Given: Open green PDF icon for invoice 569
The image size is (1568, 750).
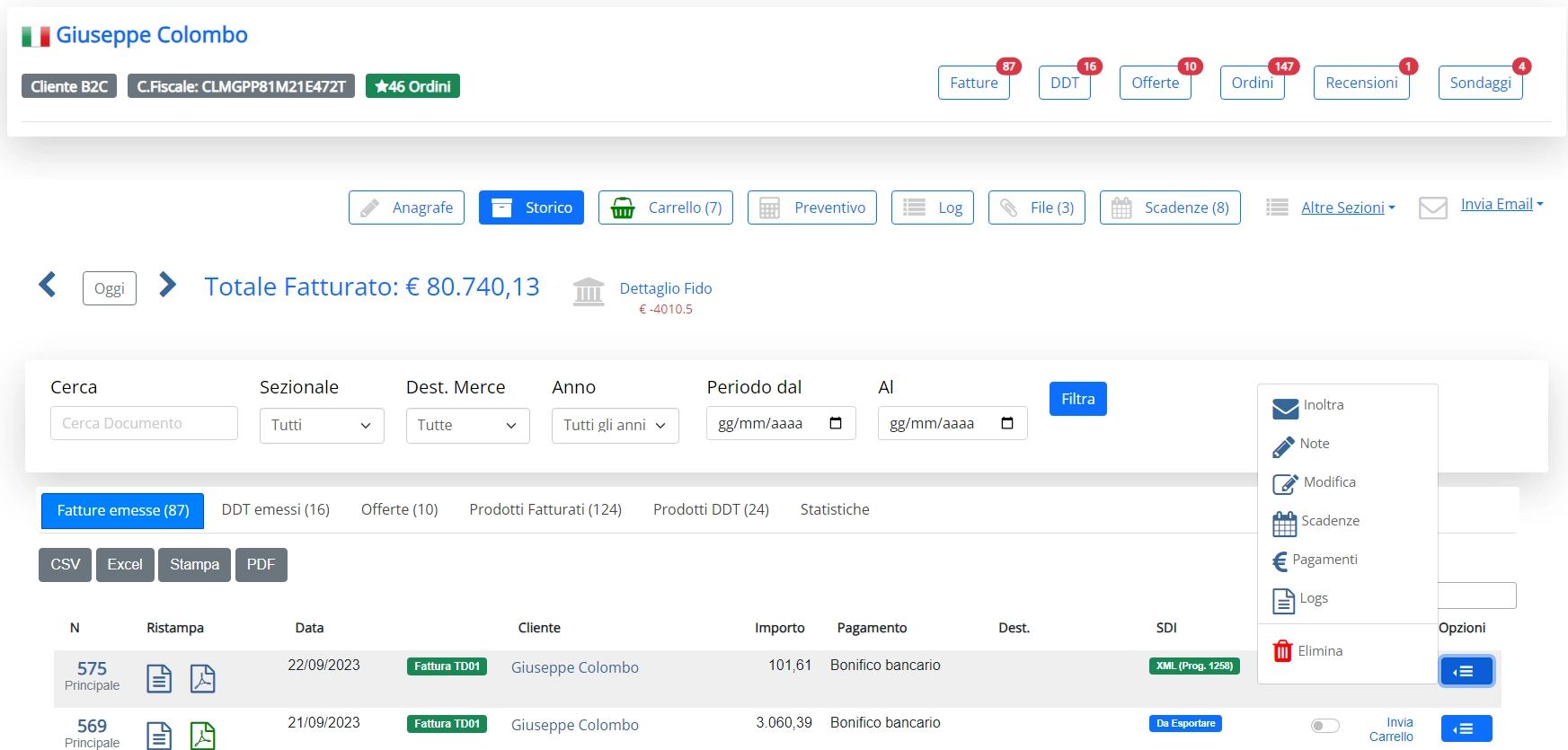Looking at the screenshot, I should tap(202, 735).
